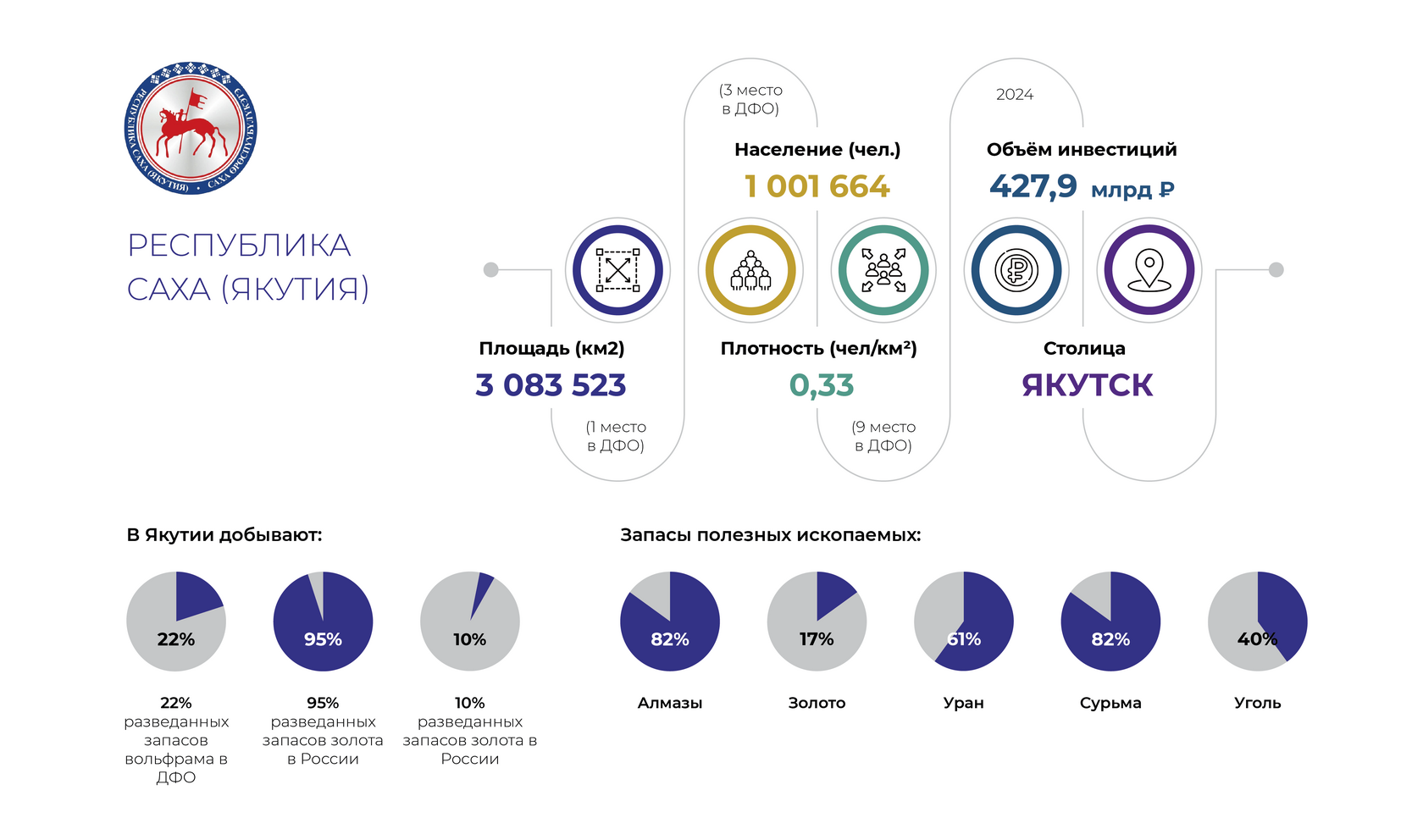Click the density value 0,33
The image size is (1423, 840).
[822, 385]
